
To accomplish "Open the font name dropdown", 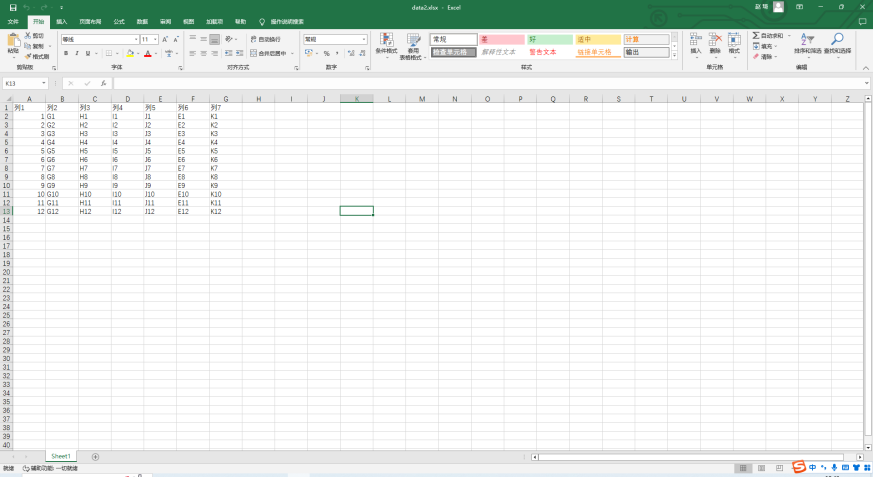I will click(136, 40).
